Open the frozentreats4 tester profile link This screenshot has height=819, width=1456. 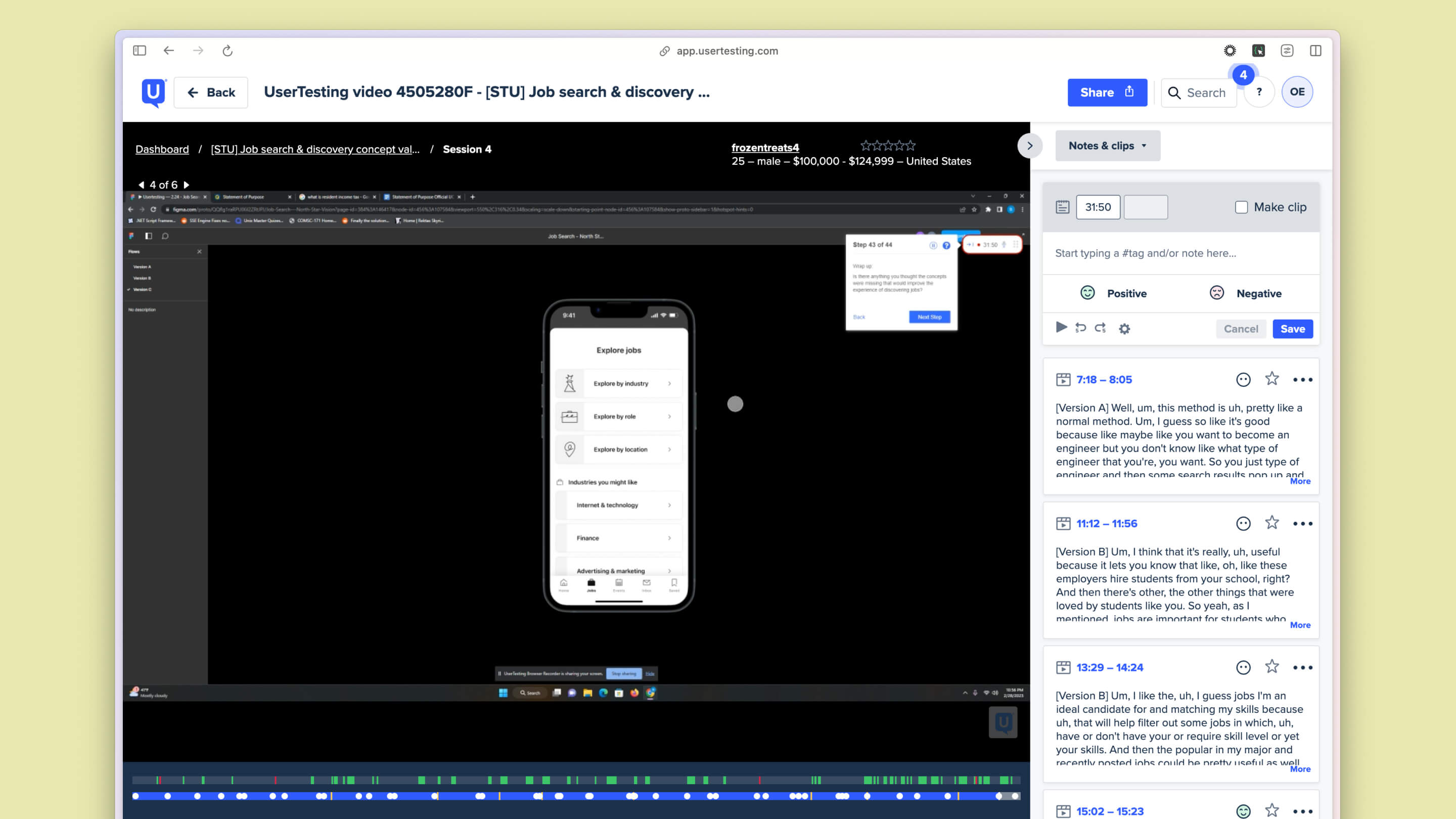(765, 148)
